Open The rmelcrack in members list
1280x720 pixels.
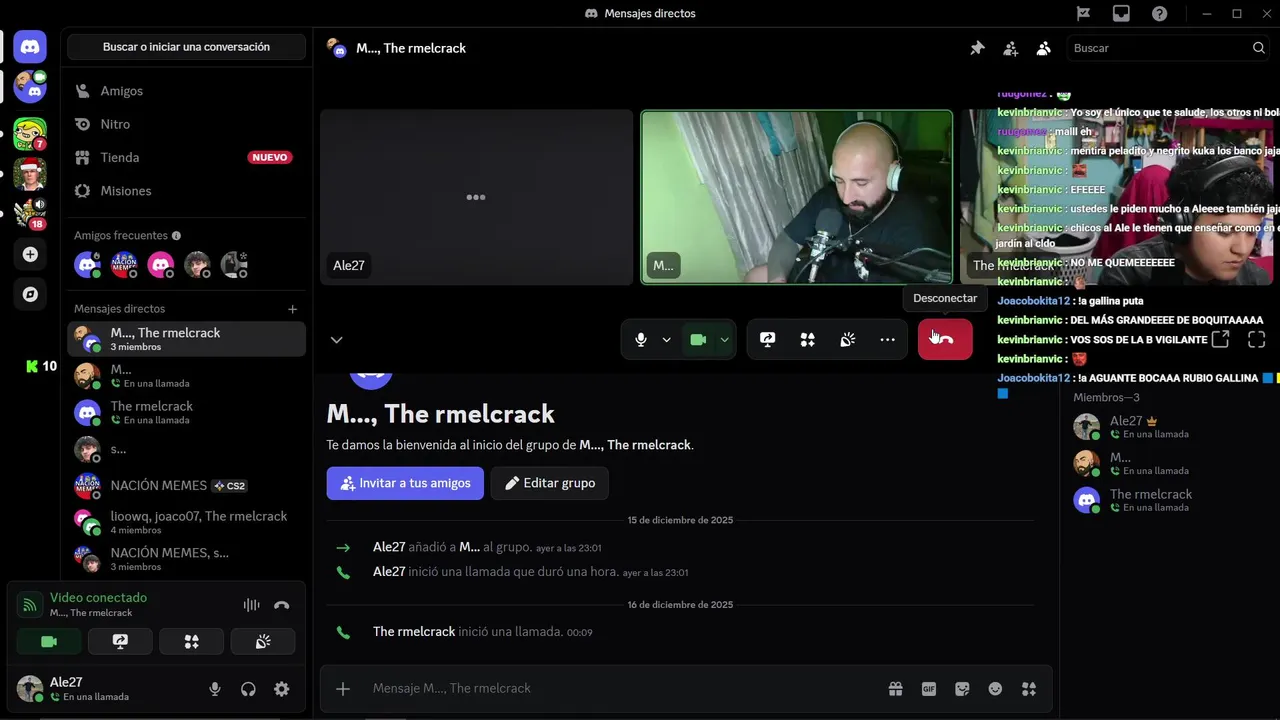click(1166, 500)
